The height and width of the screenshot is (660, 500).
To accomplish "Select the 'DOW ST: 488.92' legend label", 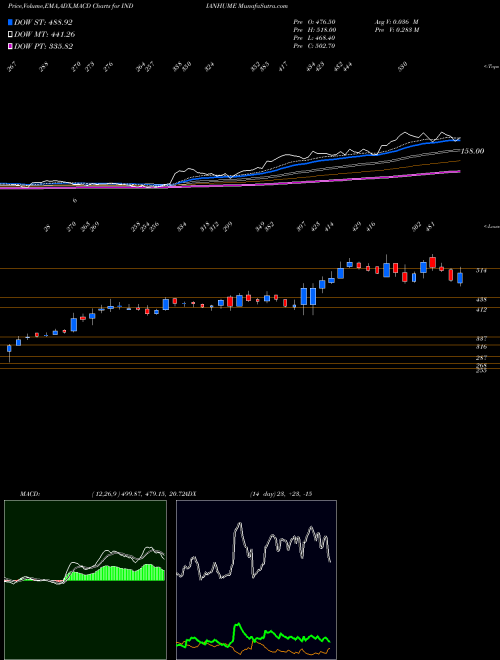I will 43,22.
